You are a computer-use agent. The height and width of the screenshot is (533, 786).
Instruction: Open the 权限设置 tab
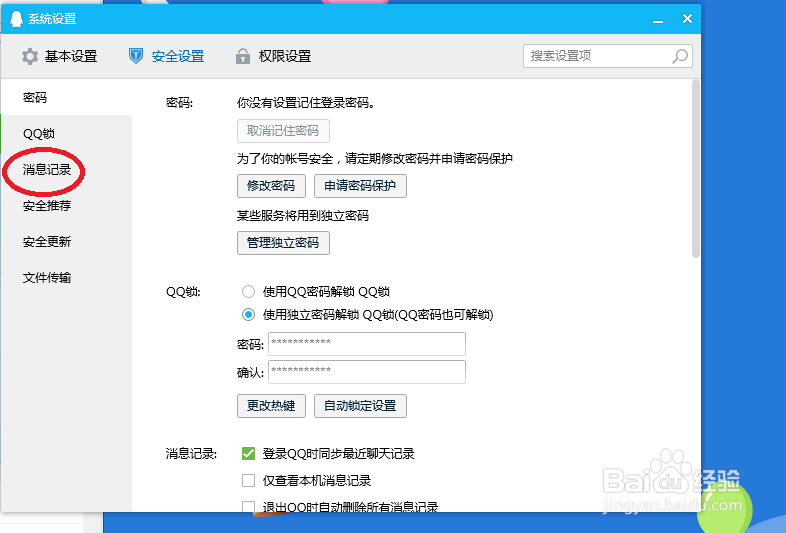(x=274, y=56)
